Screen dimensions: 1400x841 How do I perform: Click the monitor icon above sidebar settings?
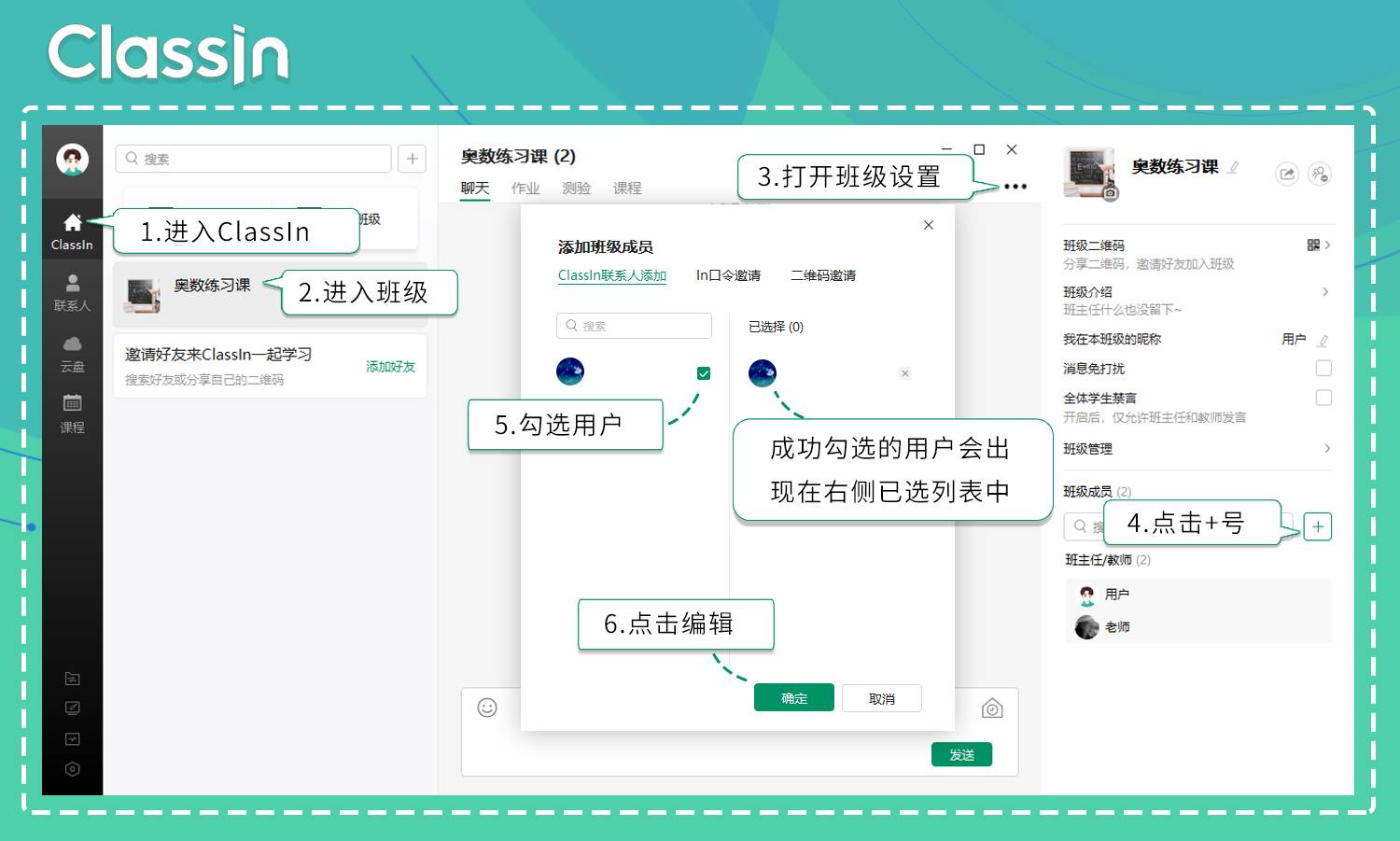tap(72, 739)
